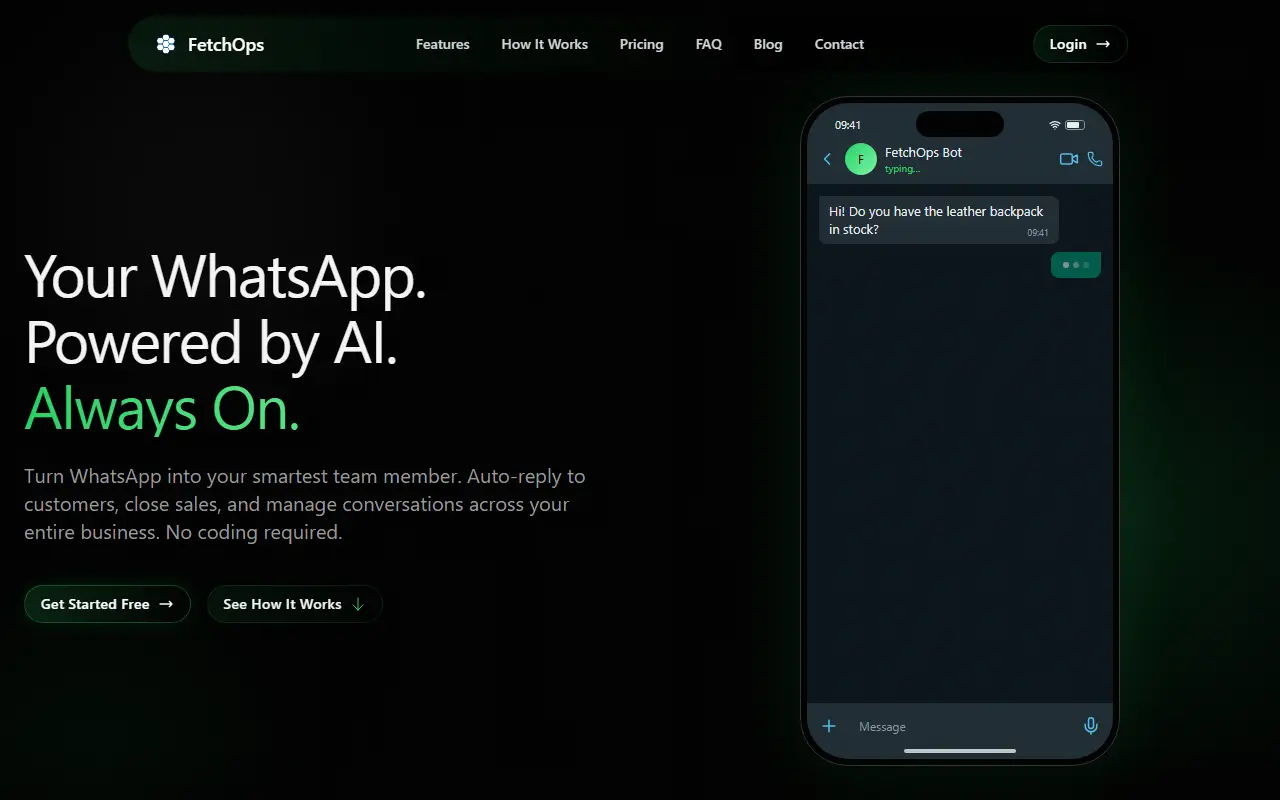Open the Pricing page link
Viewport: 1280px width, 800px height.
(x=642, y=44)
